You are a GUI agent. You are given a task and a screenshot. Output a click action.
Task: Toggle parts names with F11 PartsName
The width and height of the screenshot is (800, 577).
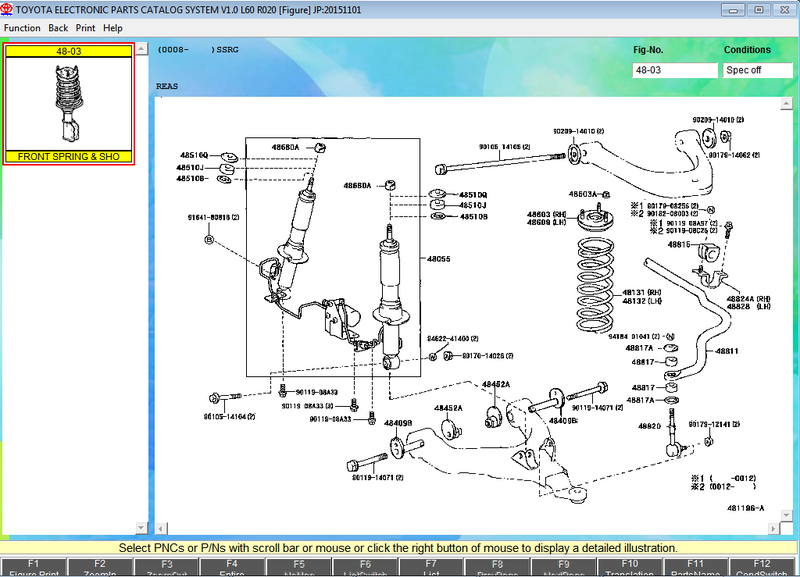(x=697, y=568)
